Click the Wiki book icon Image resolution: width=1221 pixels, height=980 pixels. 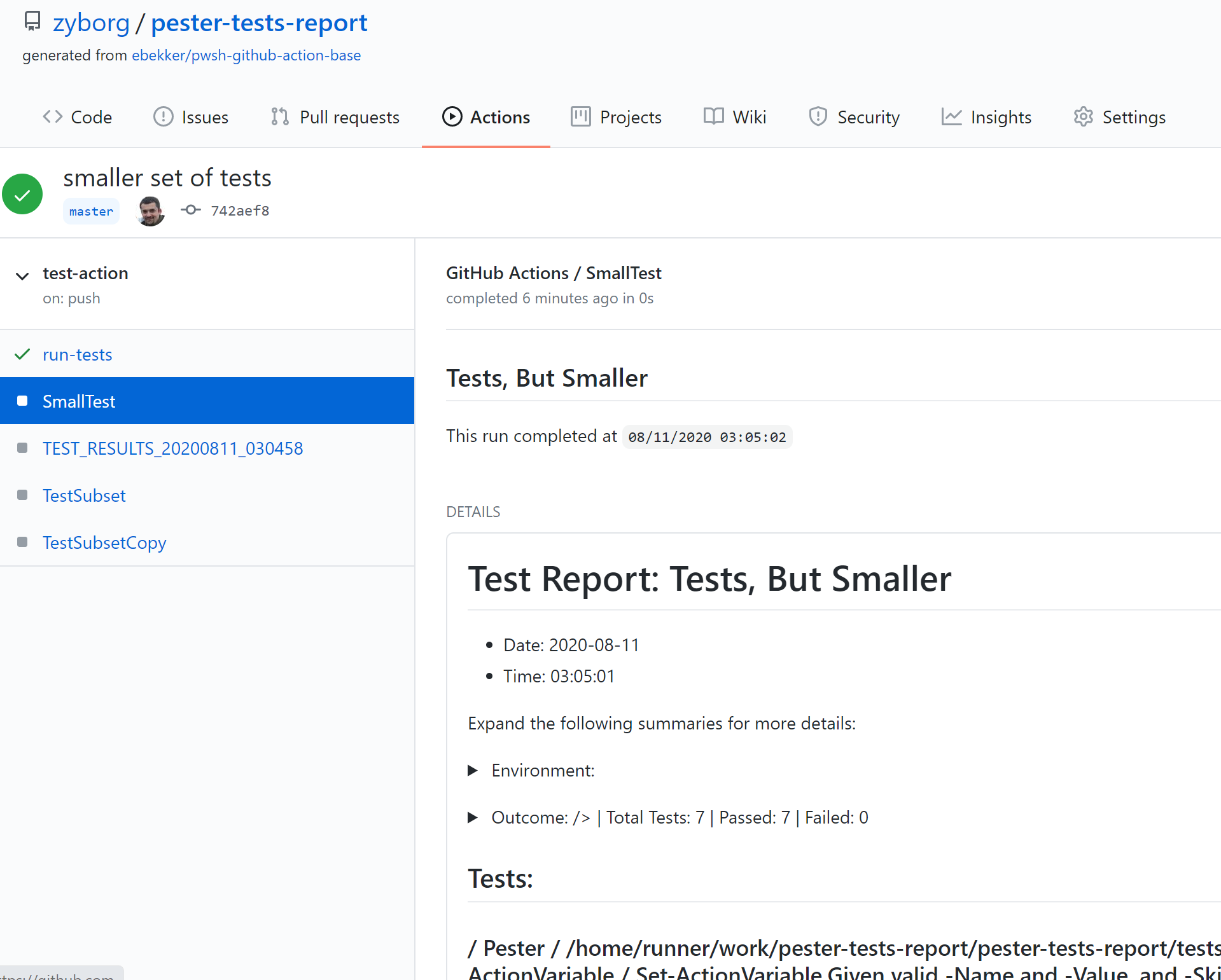(714, 117)
